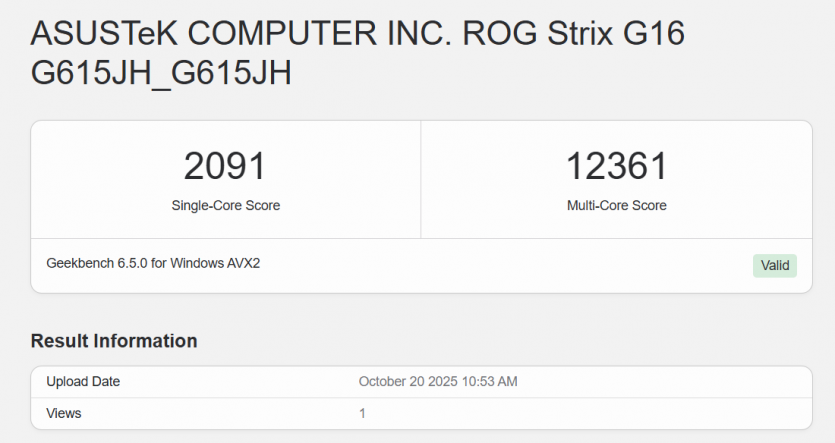The width and height of the screenshot is (835, 443).
Task: Click the views count value 1
Action: (362, 413)
